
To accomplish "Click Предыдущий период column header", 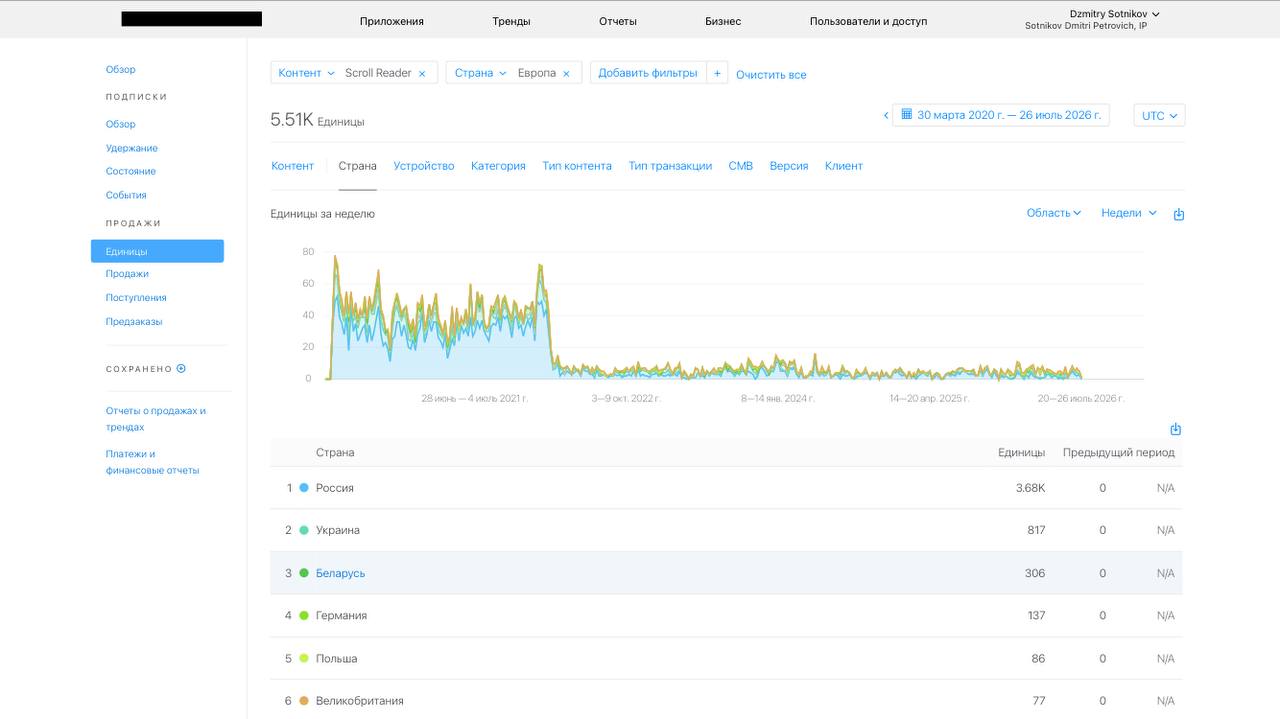I will click(1118, 453).
